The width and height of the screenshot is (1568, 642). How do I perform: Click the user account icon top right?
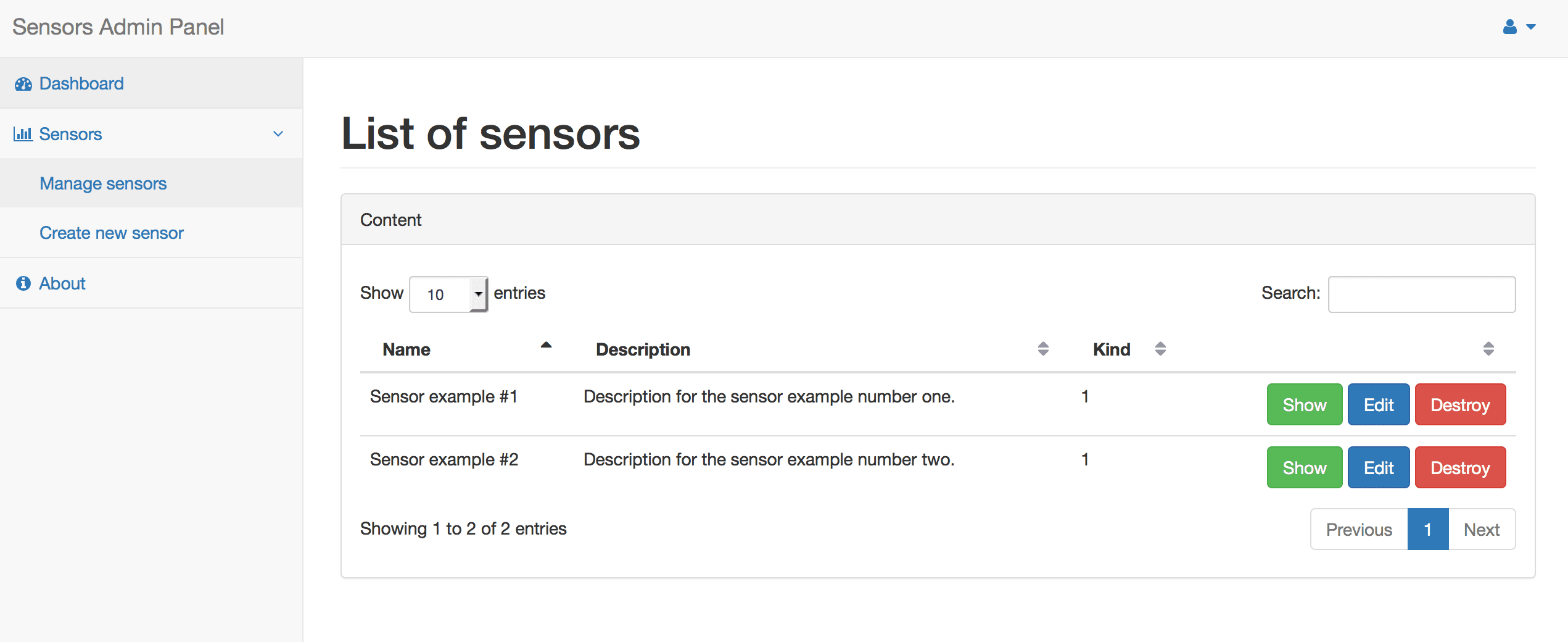pos(1509,27)
